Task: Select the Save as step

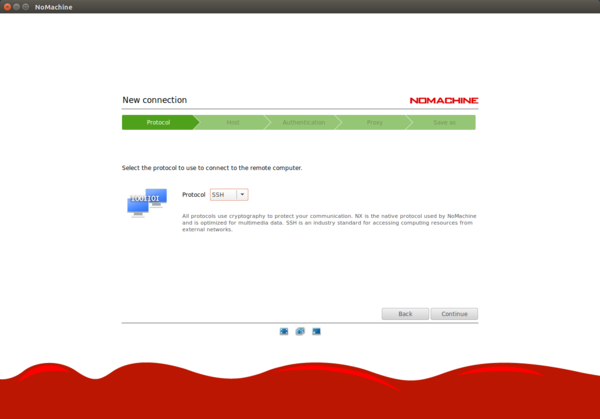Action: click(444, 122)
